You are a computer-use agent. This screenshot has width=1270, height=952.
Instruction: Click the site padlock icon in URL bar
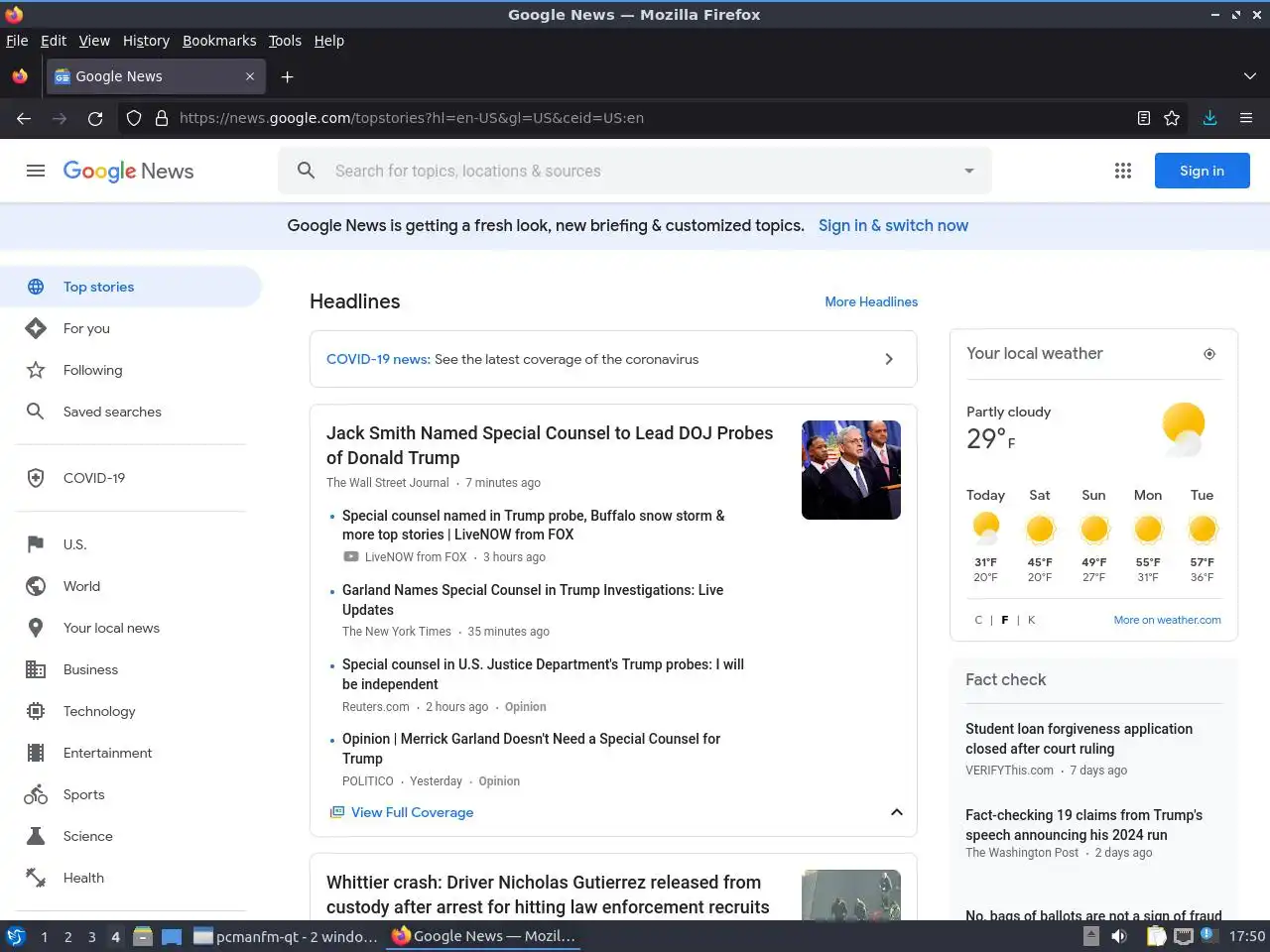tap(162, 118)
